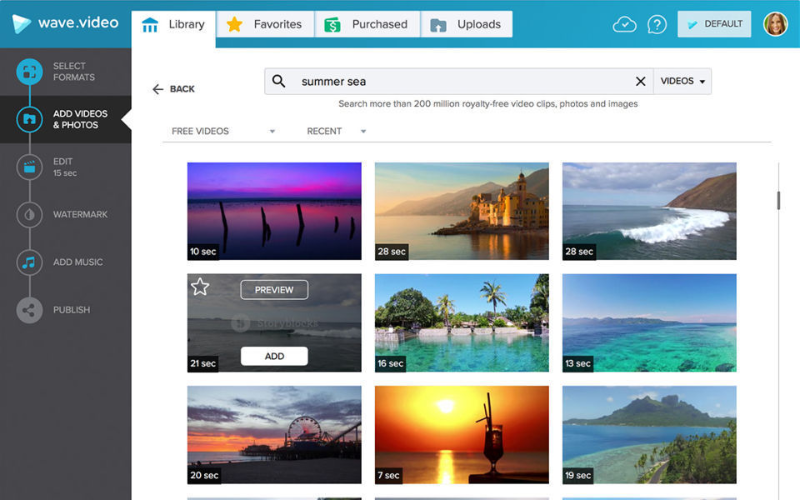Click the Edit clapperboard step icon

pyautogui.click(x=30, y=167)
